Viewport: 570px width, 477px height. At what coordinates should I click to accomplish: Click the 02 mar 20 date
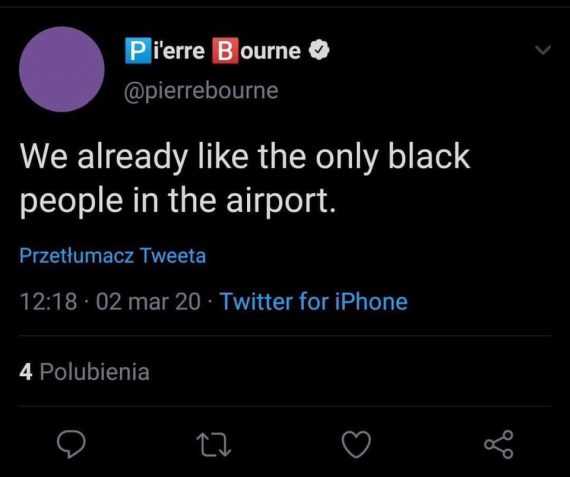[x=148, y=302]
